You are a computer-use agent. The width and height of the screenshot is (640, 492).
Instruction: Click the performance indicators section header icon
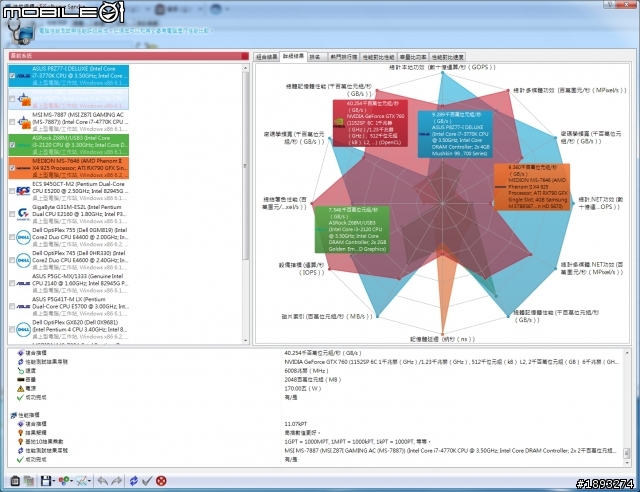pyautogui.click(x=13, y=415)
